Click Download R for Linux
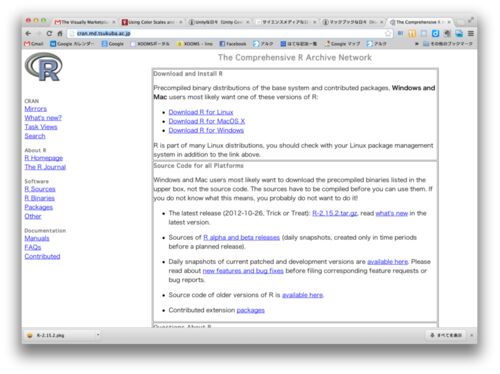 [x=201, y=112]
